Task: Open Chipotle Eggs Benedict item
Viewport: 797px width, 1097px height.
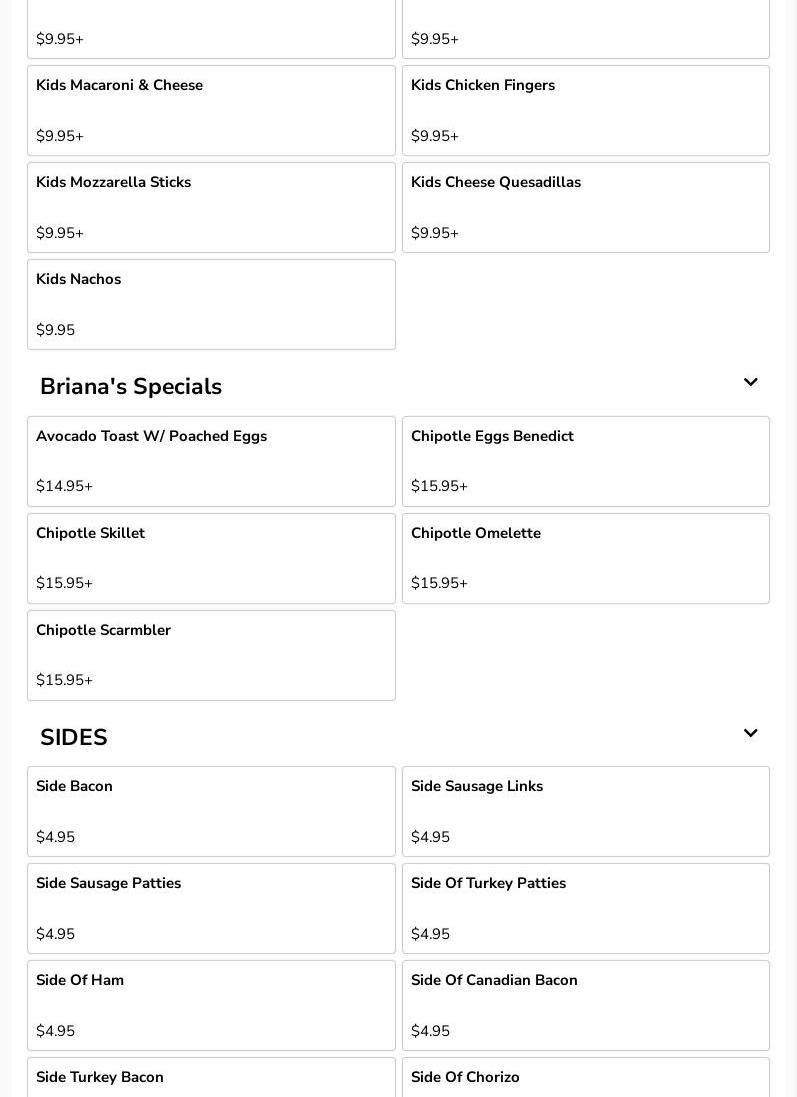Action: (585, 461)
